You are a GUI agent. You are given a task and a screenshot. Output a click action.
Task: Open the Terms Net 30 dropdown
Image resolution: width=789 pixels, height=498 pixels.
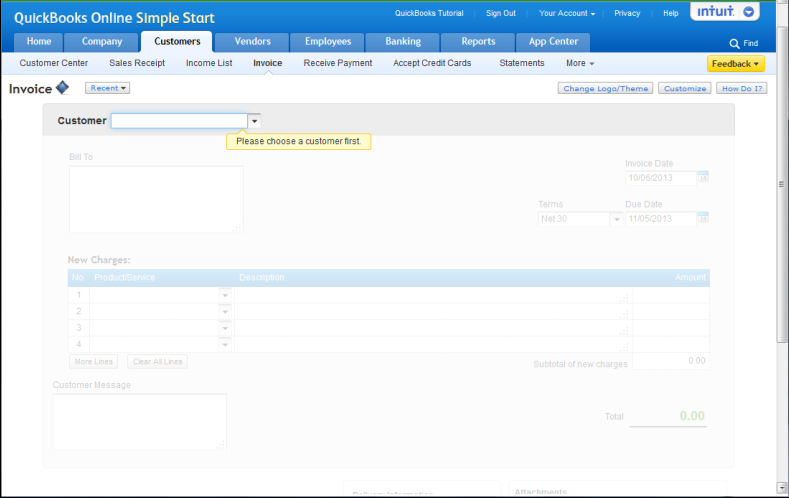[616, 219]
